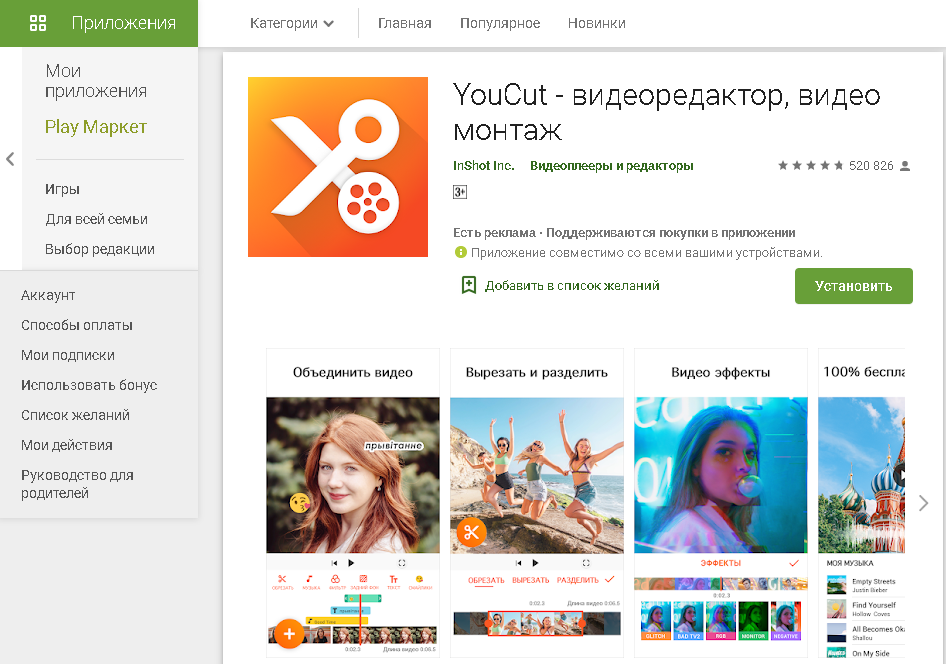The image size is (946, 664).
Task: Switch to the Новинки tab
Action: (x=597, y=24)
